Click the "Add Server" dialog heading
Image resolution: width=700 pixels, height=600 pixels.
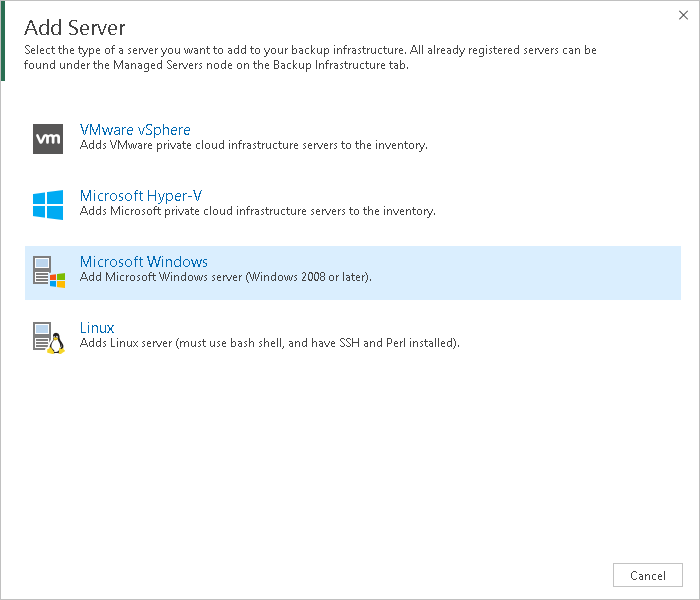[75, 26]
